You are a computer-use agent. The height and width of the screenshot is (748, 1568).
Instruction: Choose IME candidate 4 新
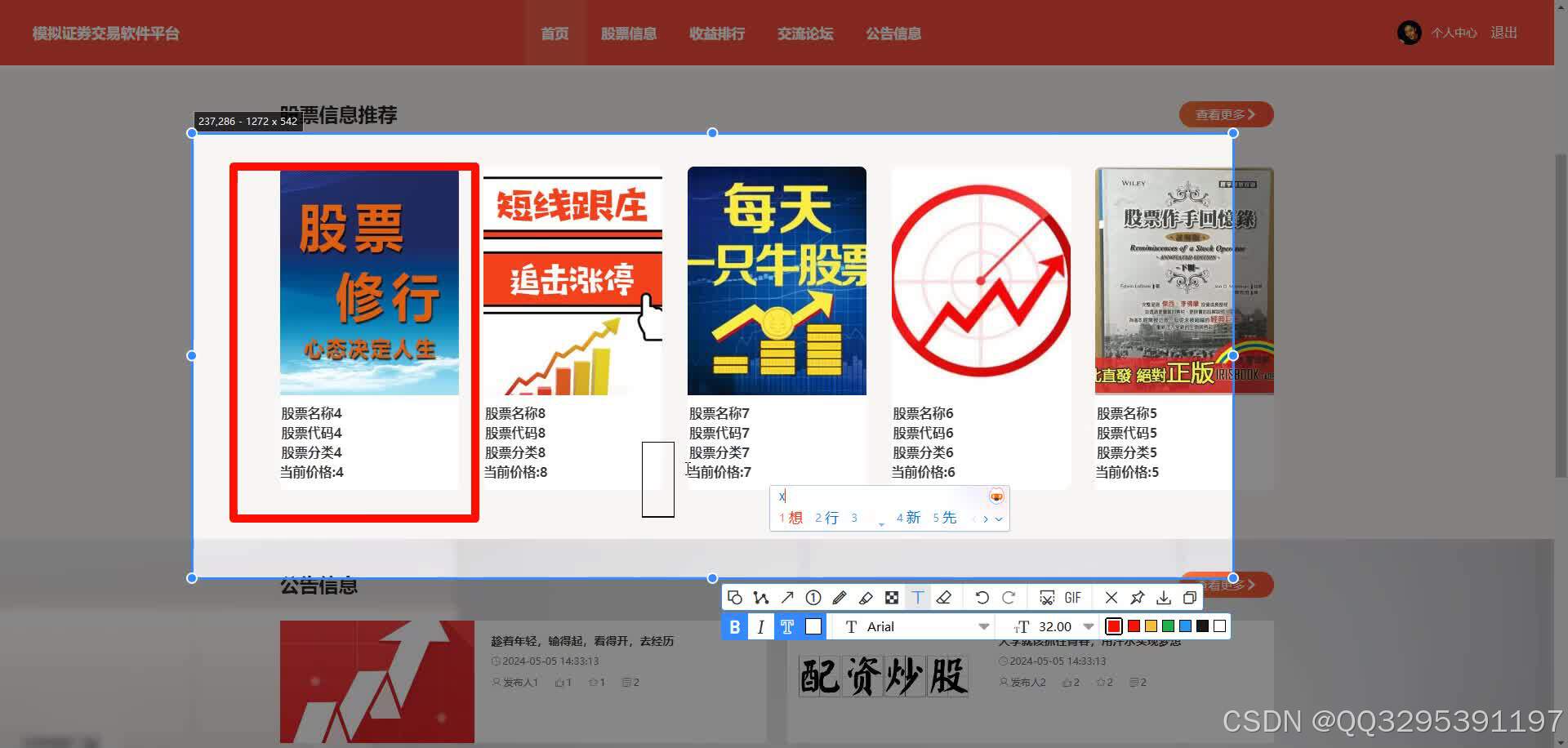908,518
